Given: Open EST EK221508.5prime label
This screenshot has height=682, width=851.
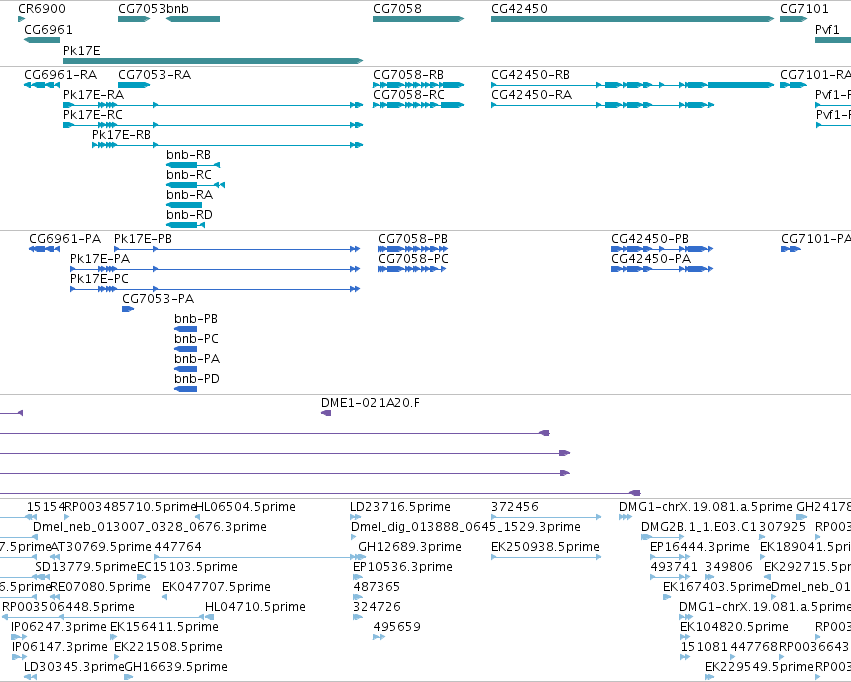Looking at the screenshot, I should 168,647.
